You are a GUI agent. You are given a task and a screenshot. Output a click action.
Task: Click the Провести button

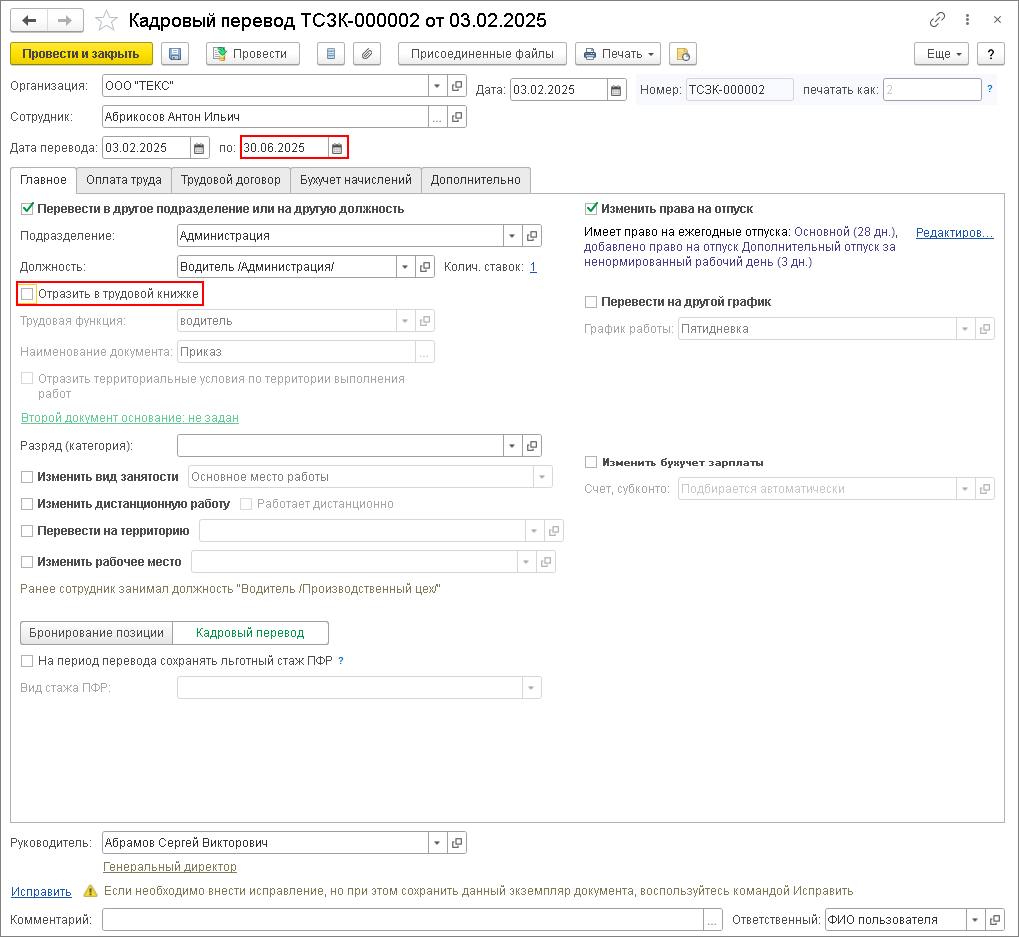(253, 54)
